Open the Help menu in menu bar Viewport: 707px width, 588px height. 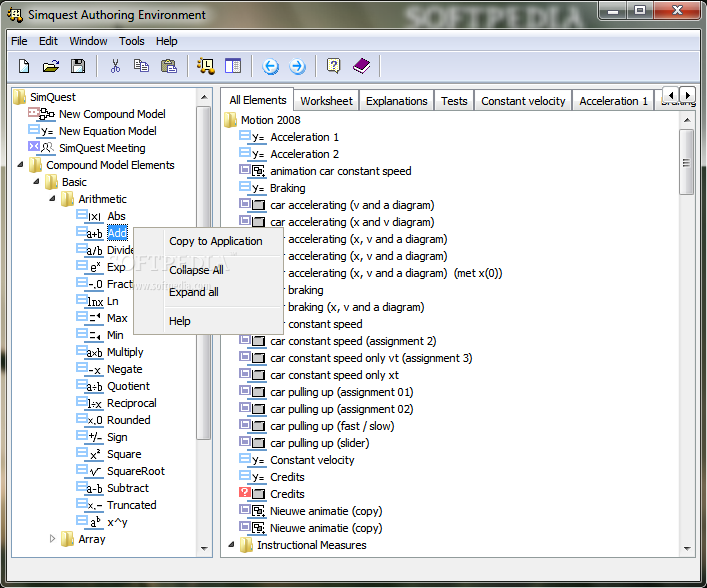coord(167,41)
